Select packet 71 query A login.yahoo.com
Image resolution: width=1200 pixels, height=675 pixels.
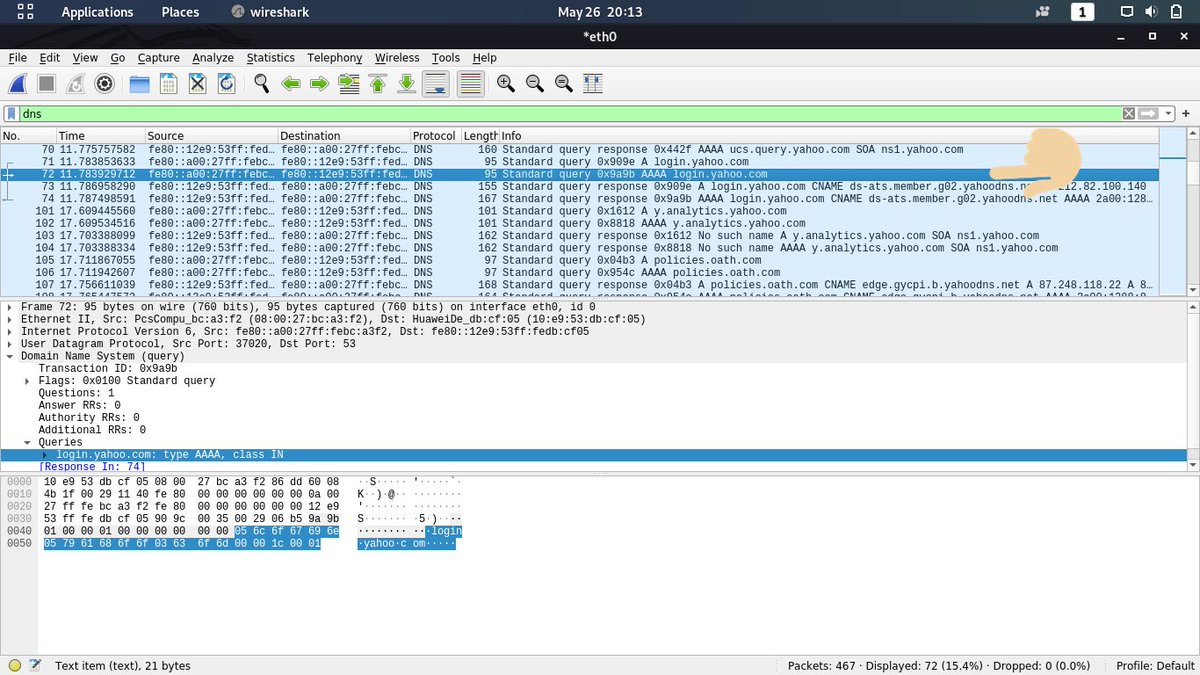pos(580,162)
